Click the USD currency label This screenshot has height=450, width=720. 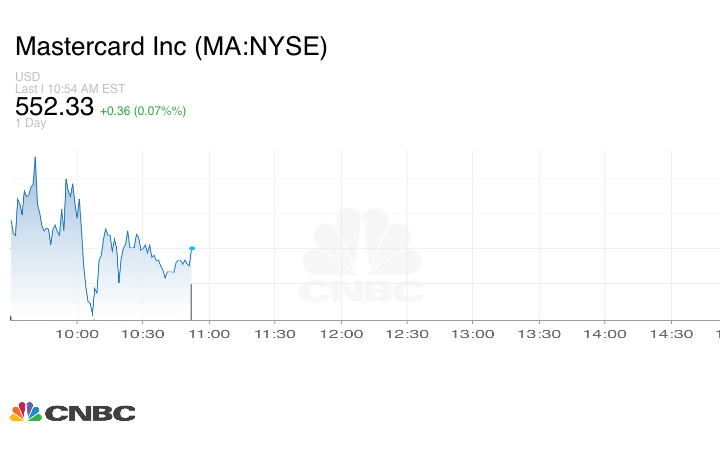[x=27, y=77]
